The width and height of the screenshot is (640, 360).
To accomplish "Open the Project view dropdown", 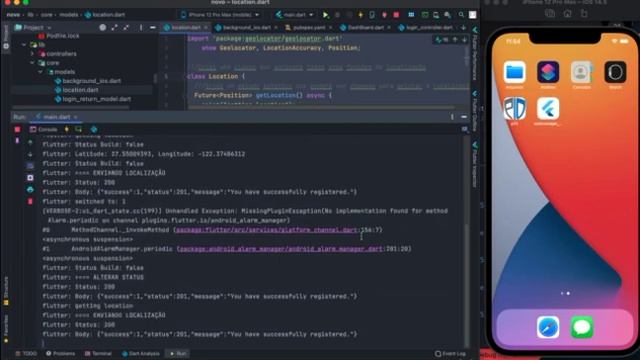I will 33,28.
